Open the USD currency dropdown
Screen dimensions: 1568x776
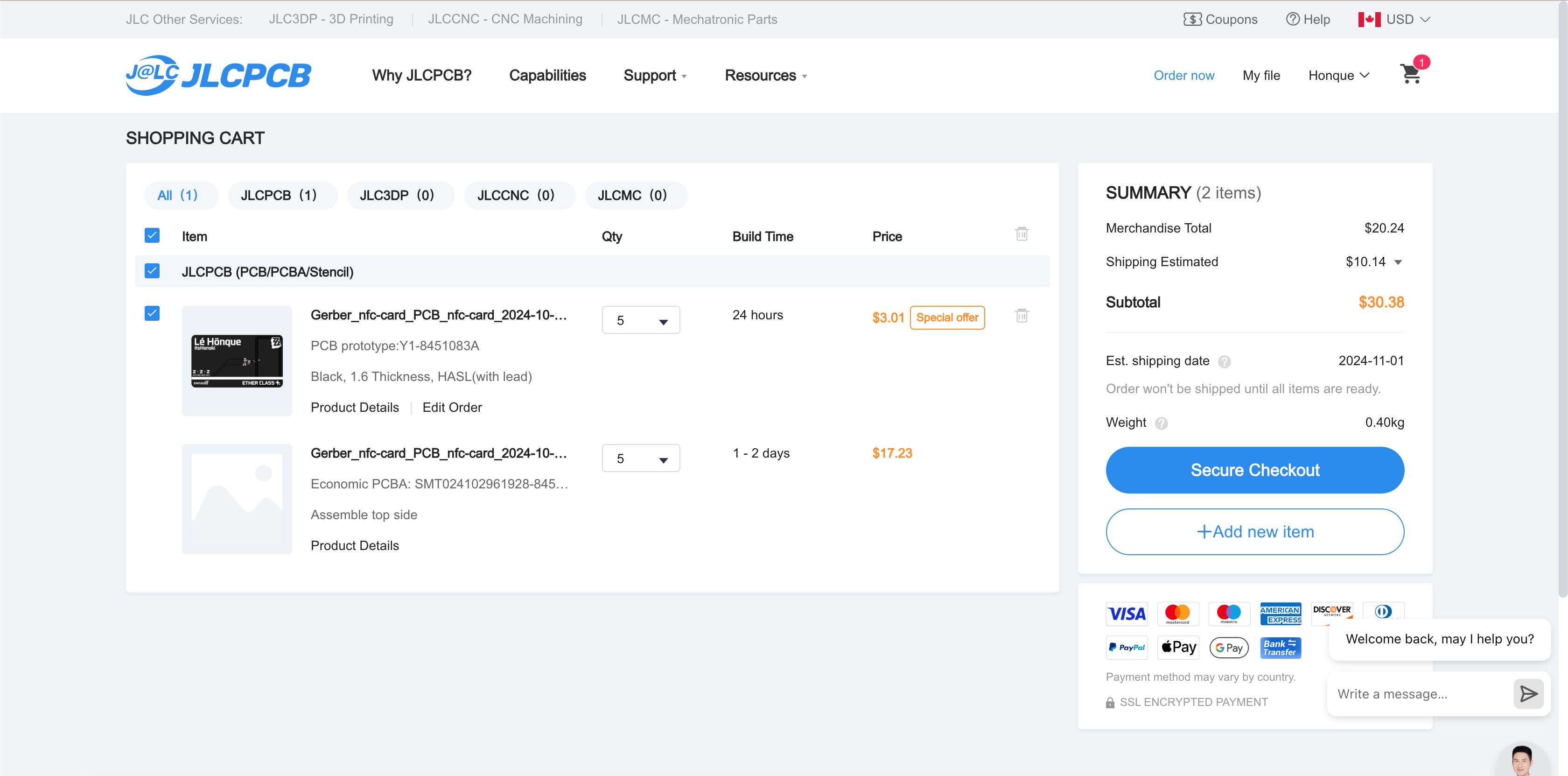click(x=1407, y=20)
